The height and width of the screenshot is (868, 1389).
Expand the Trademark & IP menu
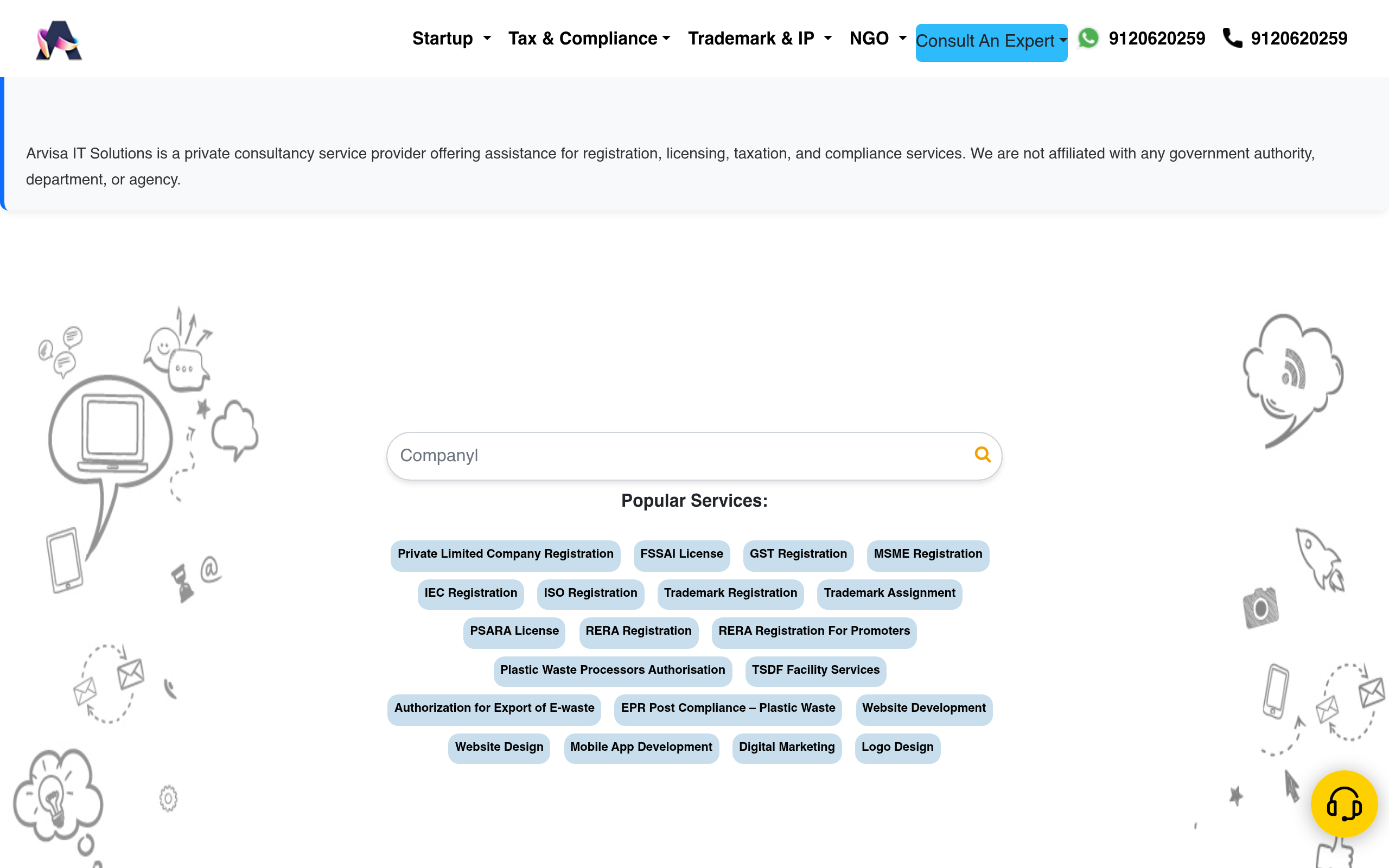pos(760,39)
